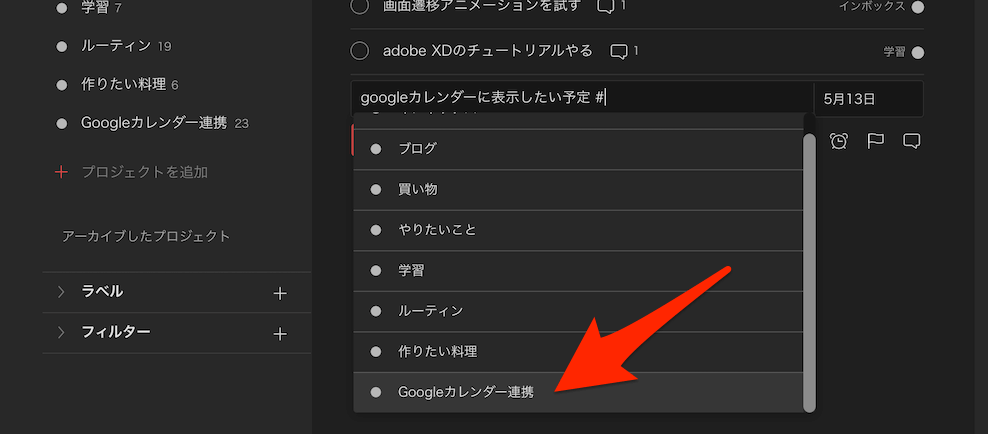Click plus icon next to フィルター
The width and height of the screenshot is (988, 434).
click(x=280, y=333)
